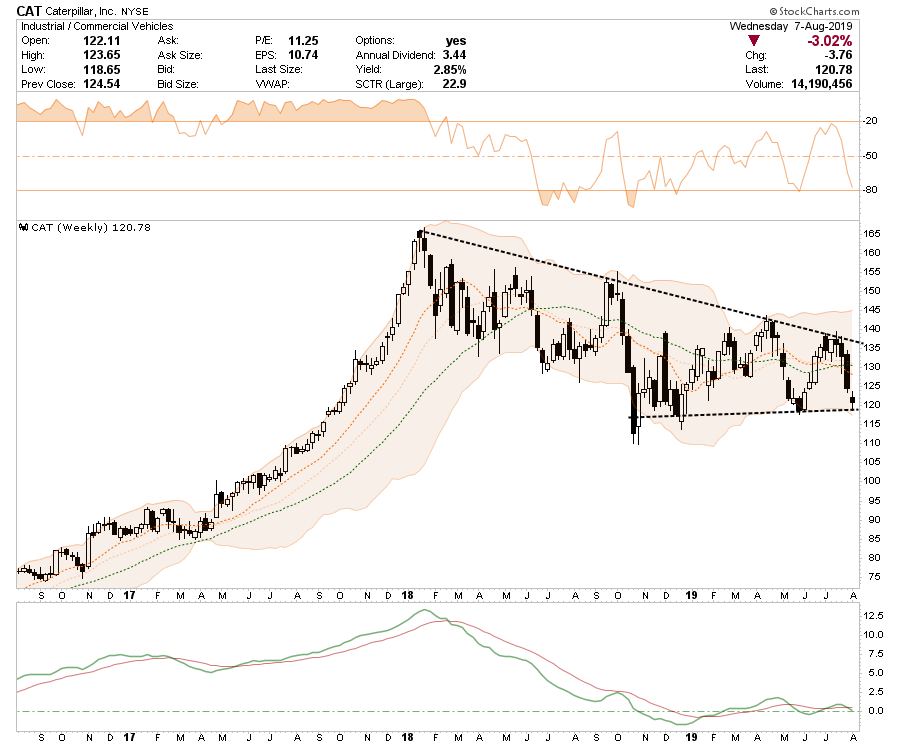
Task: Click the MACD peak near early 2018
Action: [424, 611]
